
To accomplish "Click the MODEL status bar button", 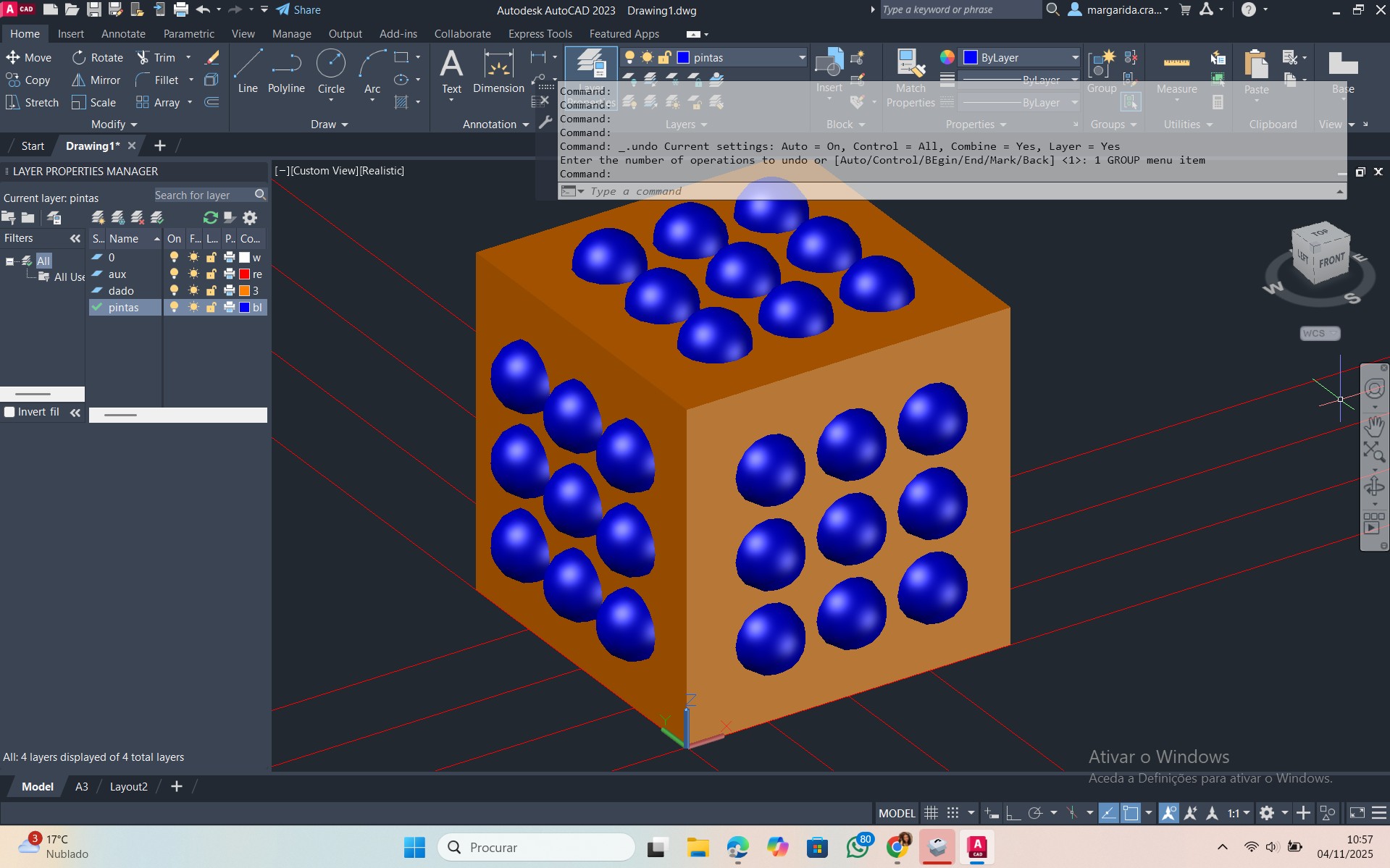I will tap(897, 813).
